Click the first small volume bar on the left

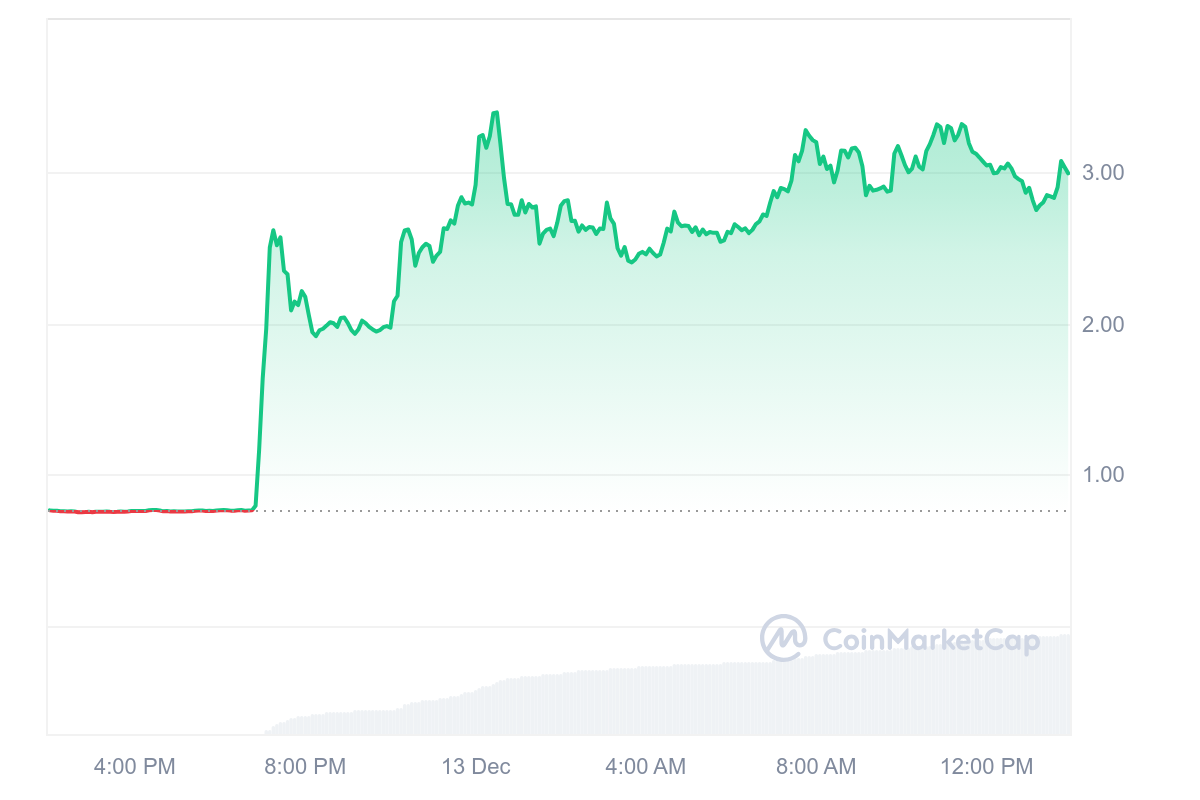pyautogui.click(x=268, y=731)
